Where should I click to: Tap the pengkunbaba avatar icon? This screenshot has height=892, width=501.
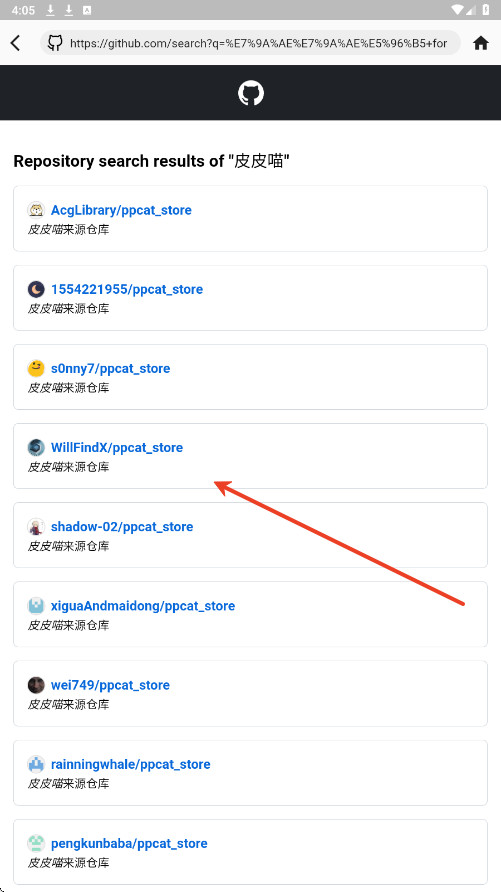(36, 843)
